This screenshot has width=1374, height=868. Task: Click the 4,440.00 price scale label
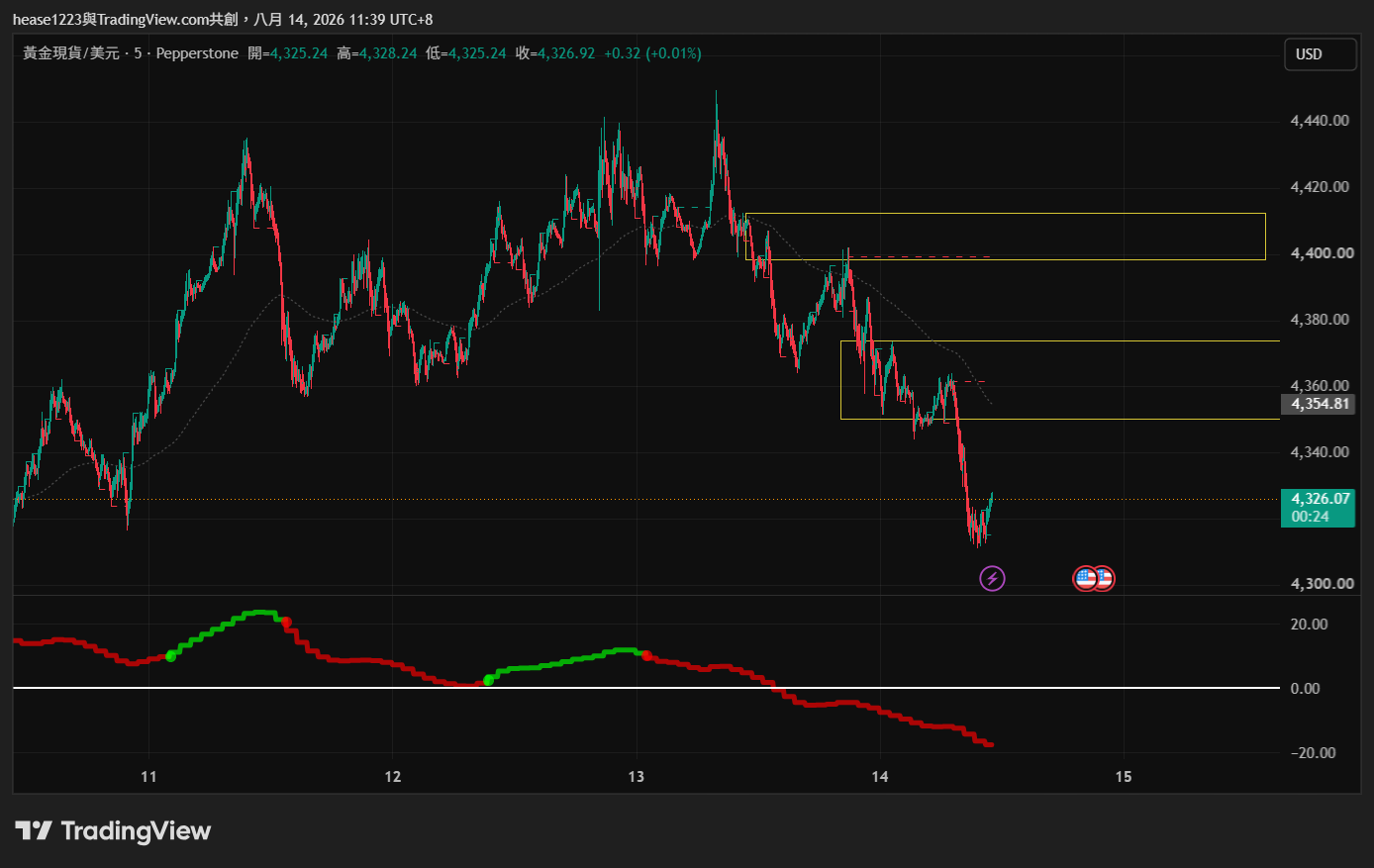pos(1320,121)
